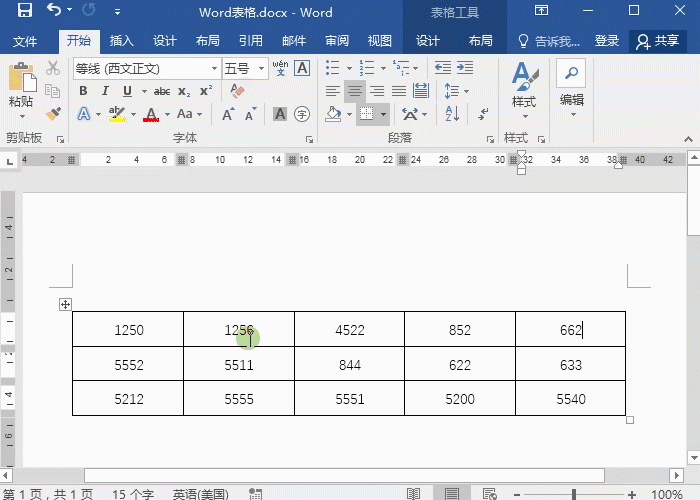Apply the red font color

coord(151,114)
